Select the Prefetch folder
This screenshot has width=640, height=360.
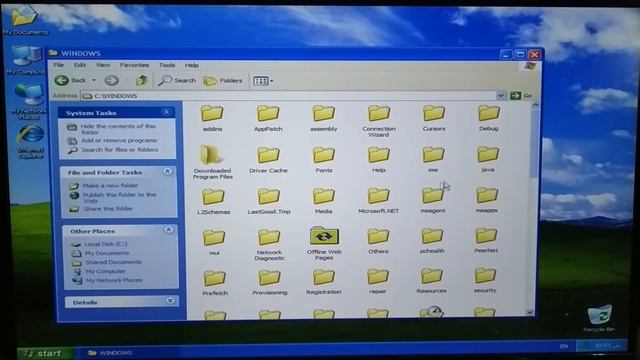(215, 283)
